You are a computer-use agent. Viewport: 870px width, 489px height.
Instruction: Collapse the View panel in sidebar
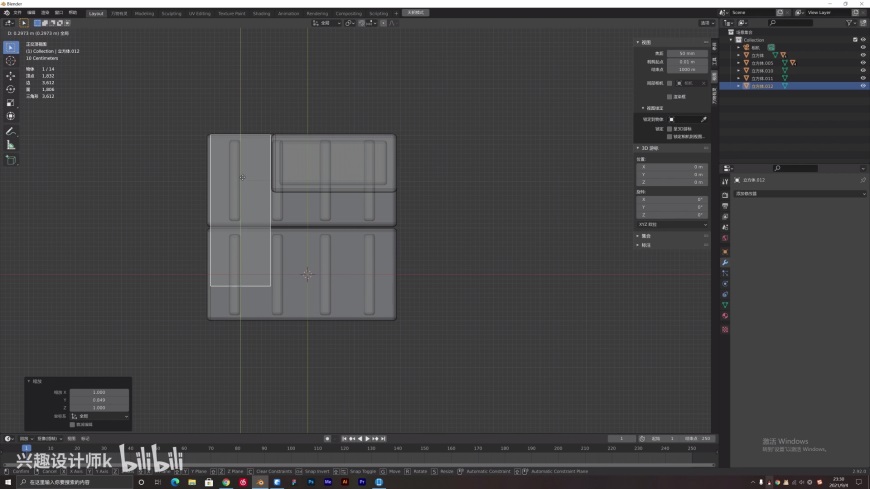pos(638,42)
